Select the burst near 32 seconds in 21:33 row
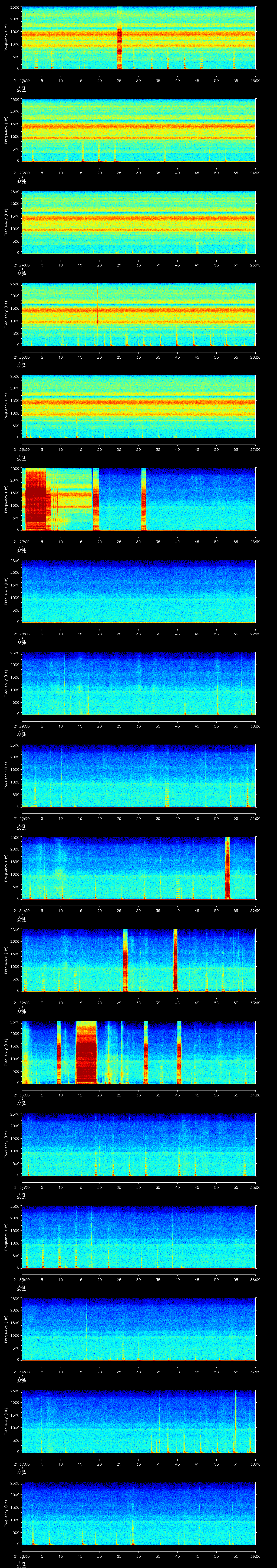277x1568 pixels. pyautogui.click(x=146, y=1052)
